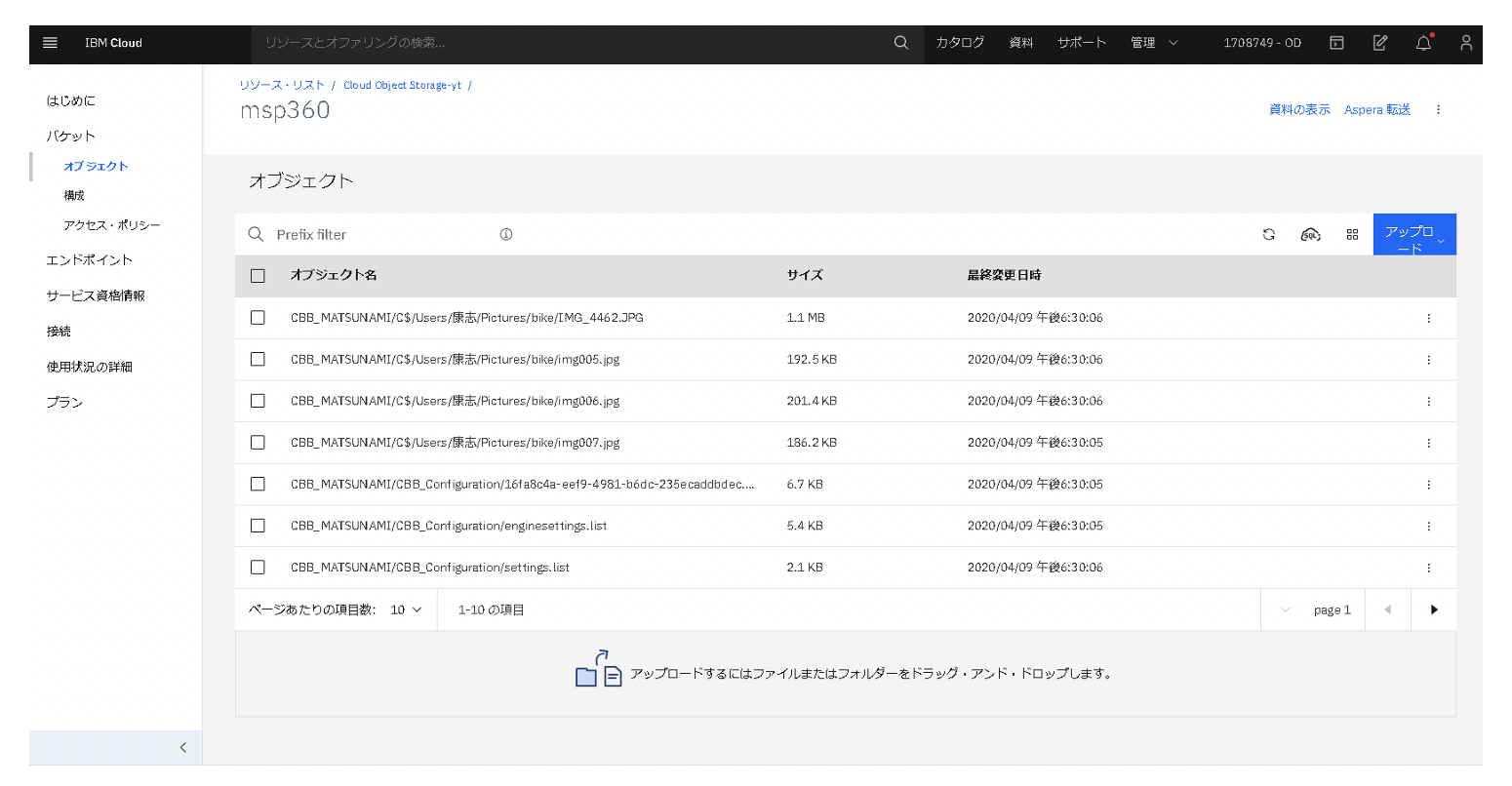Select サービス資格情報 in sidebar
This screenshot has width=1512, height=786.
96,295
